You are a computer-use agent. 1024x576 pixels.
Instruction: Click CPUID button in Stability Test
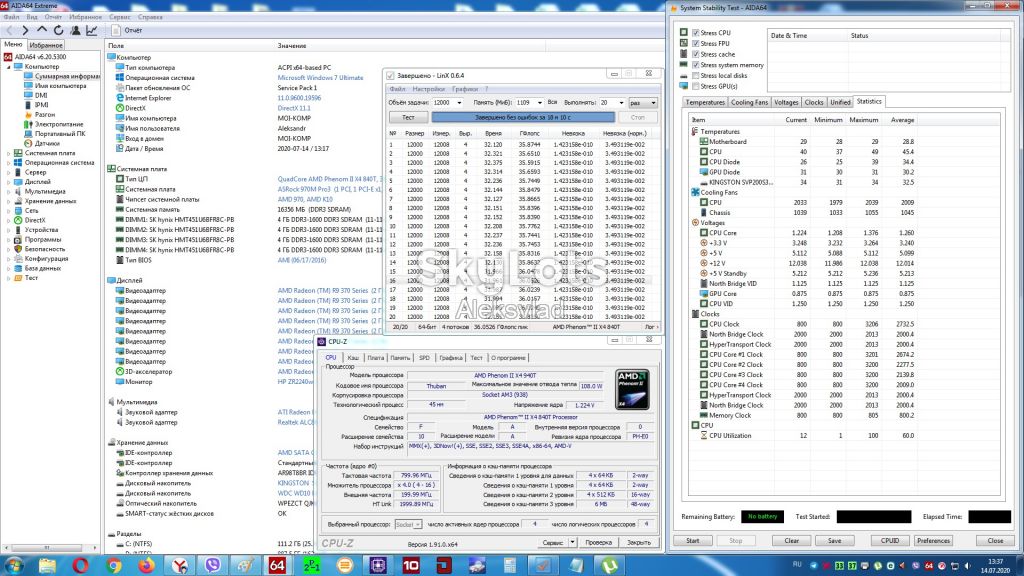pyautogui.click(x=890, y=541)
